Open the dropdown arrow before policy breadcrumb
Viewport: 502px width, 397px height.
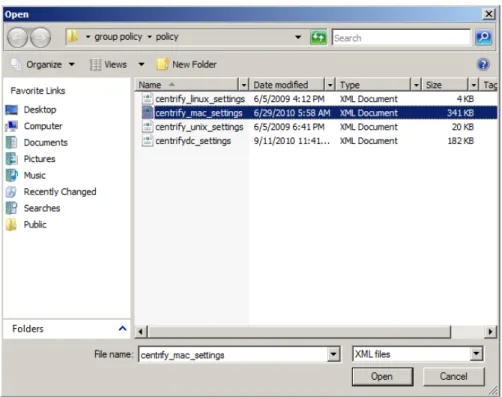(x=150, y=37)
